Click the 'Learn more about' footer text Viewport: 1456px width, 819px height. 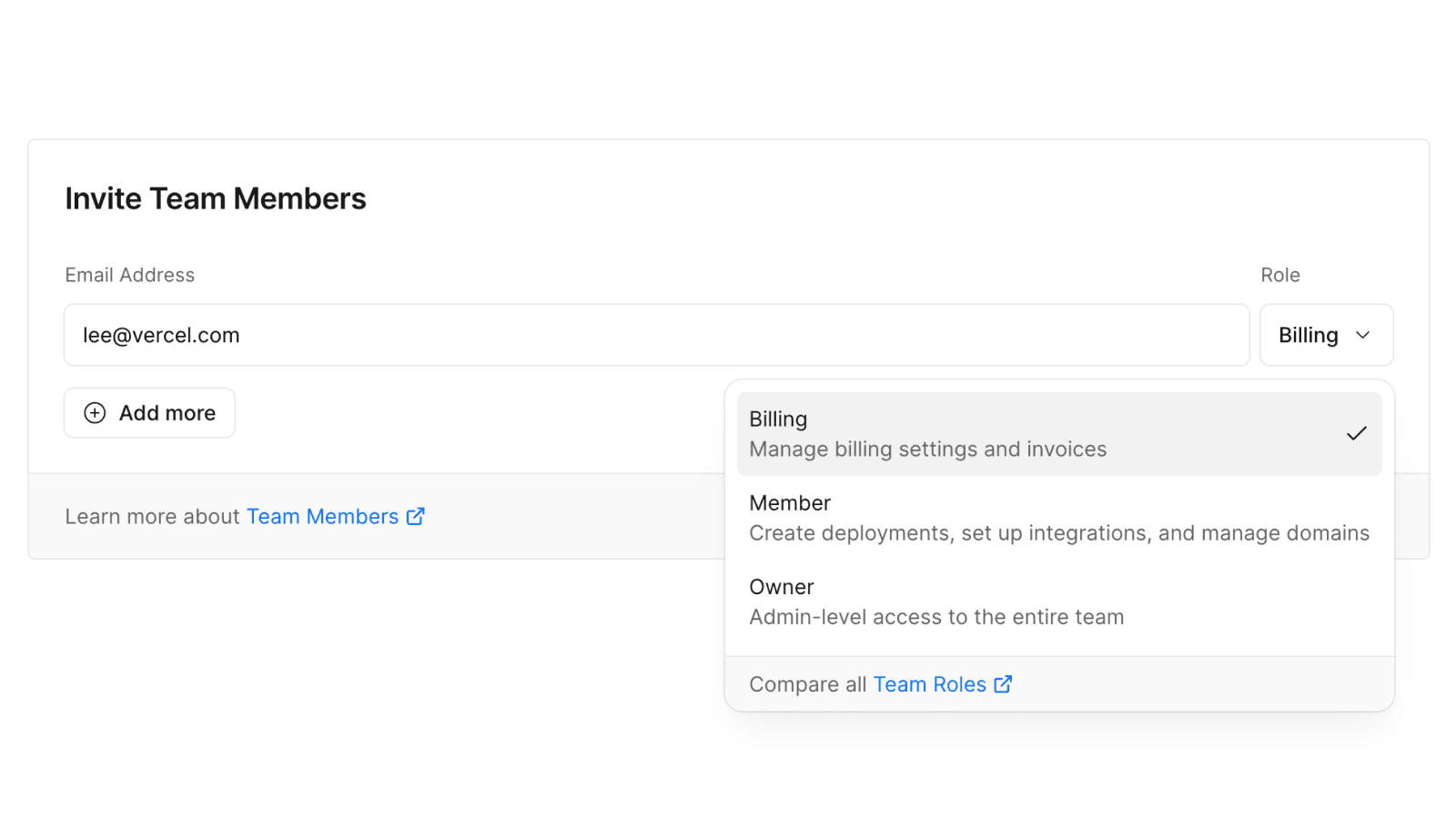[152, 517]
